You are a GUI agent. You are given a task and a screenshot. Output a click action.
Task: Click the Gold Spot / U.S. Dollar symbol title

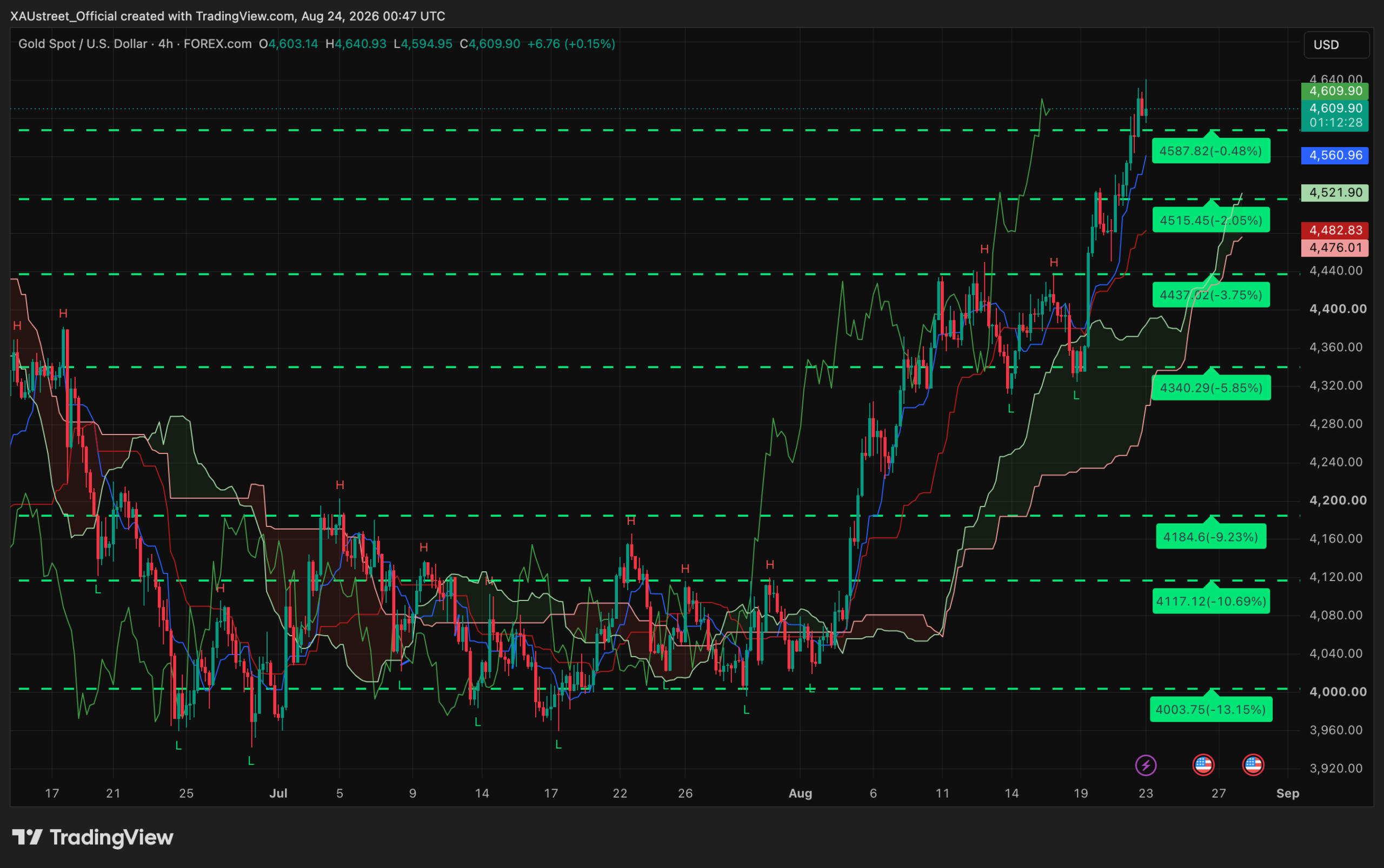[83, 44]
